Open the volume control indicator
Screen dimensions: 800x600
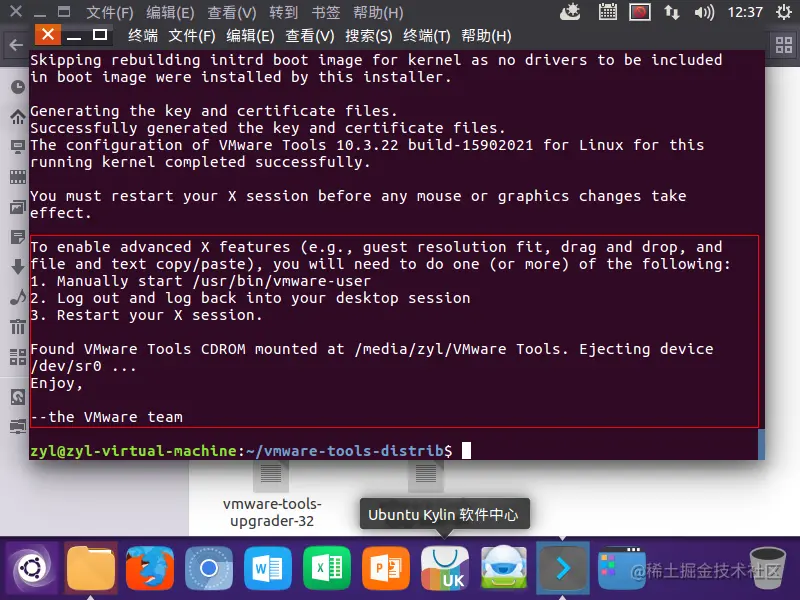[x=704, y=12]
